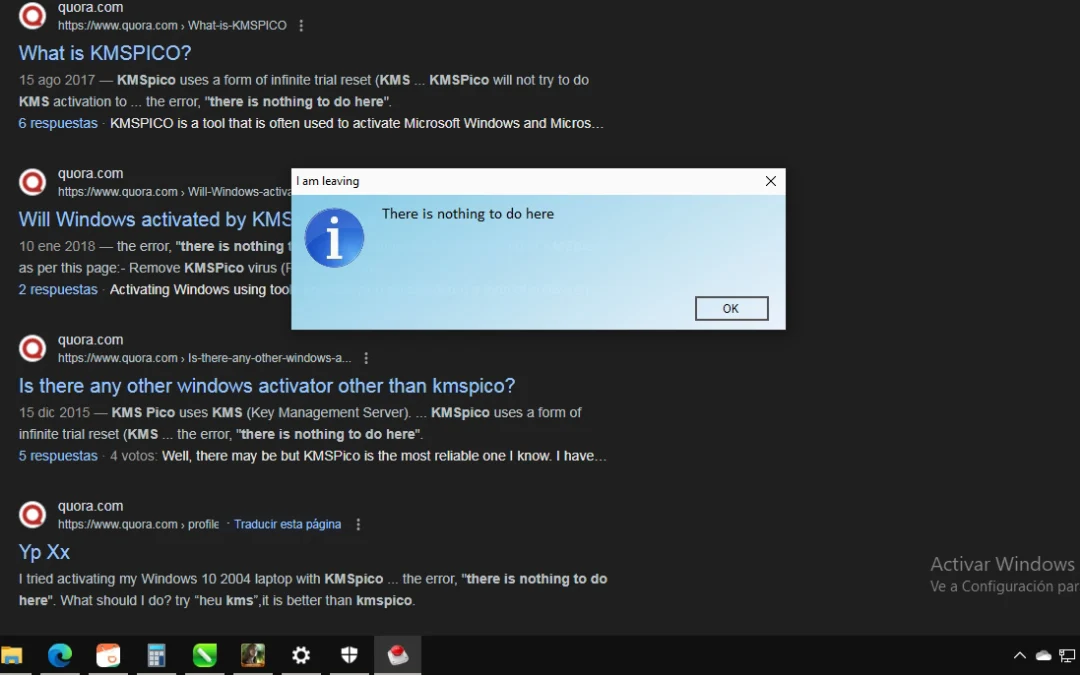Click the OneDrive cloud icon in system tray
This screenshot has width=1080, height=675.
(1043, 655)
